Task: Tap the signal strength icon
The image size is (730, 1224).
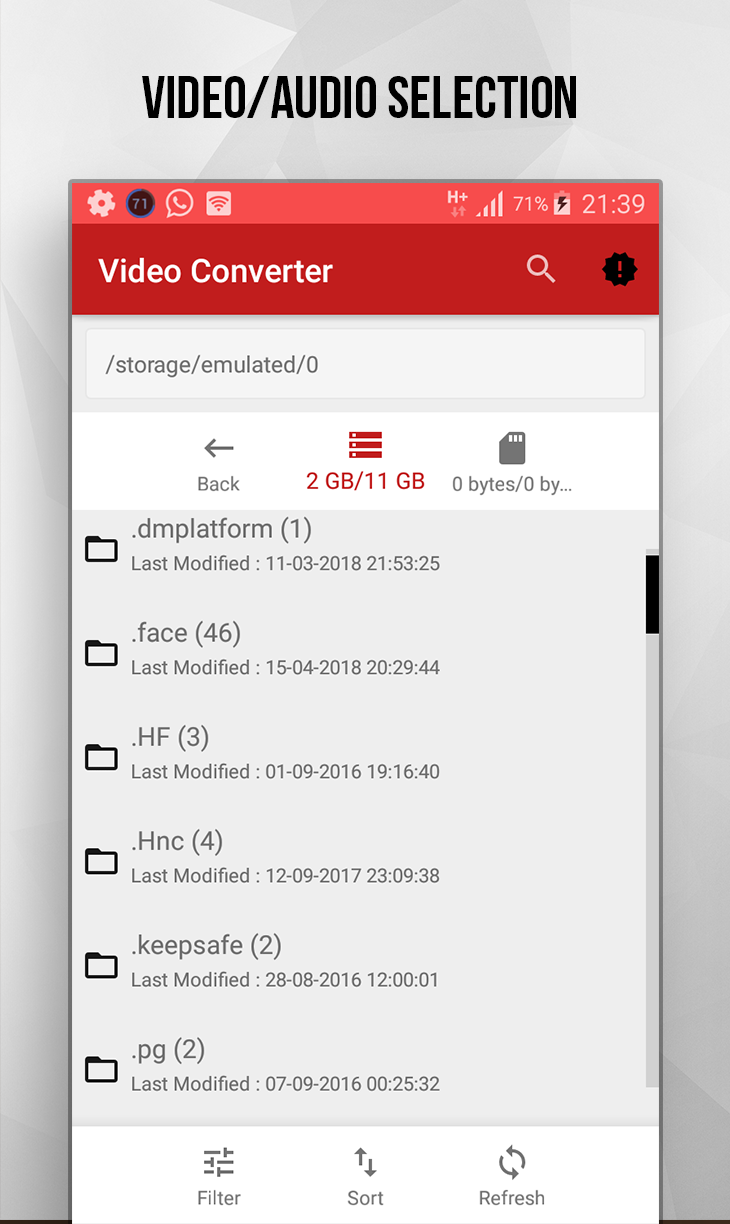Action: tap(490, 205)
